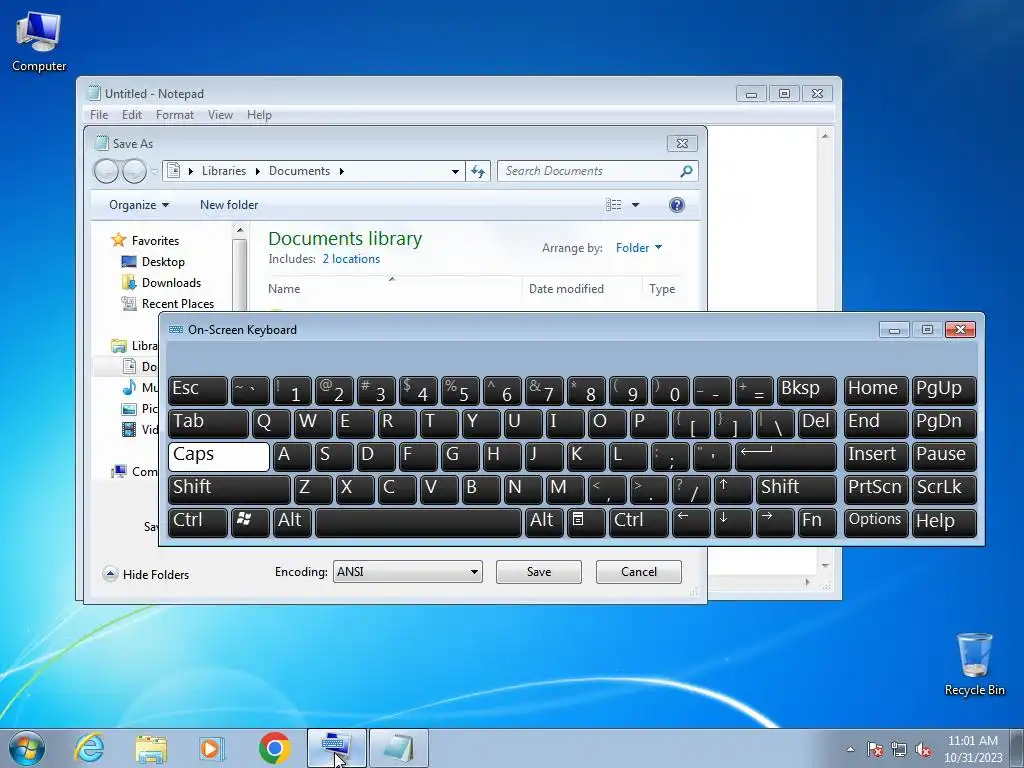1024x768 pixels.
Task: Click the Windows logo key on keyboard
Action: 250,522
